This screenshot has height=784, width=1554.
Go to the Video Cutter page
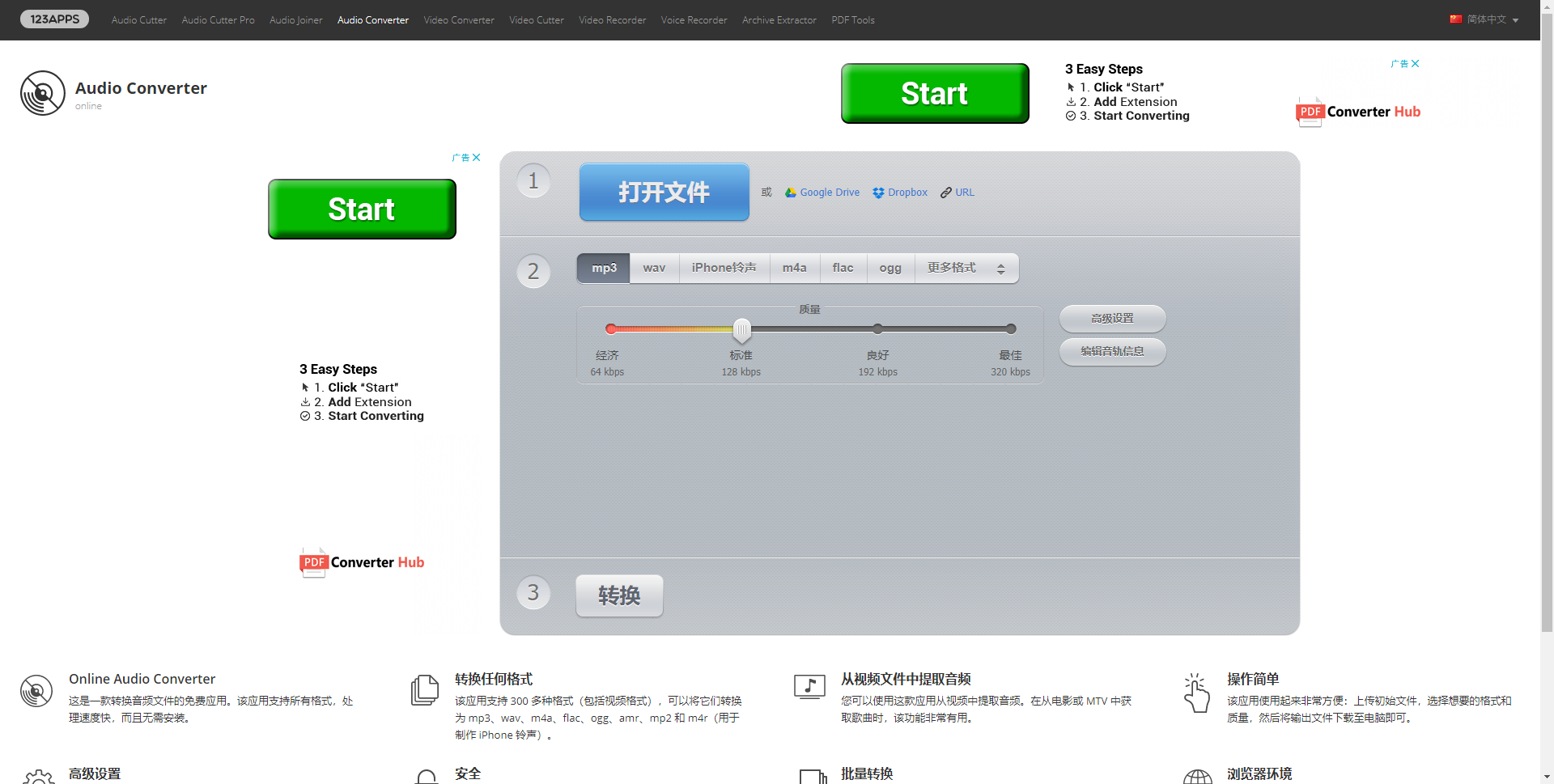tap(537, 20)
